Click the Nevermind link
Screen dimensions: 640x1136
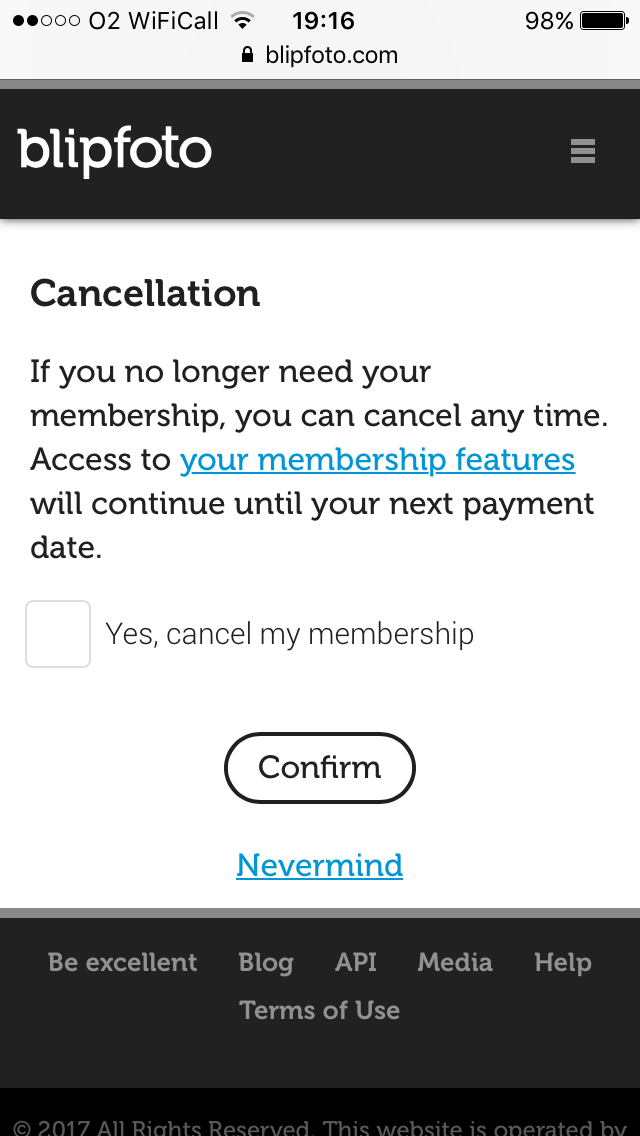coord(319,865)
